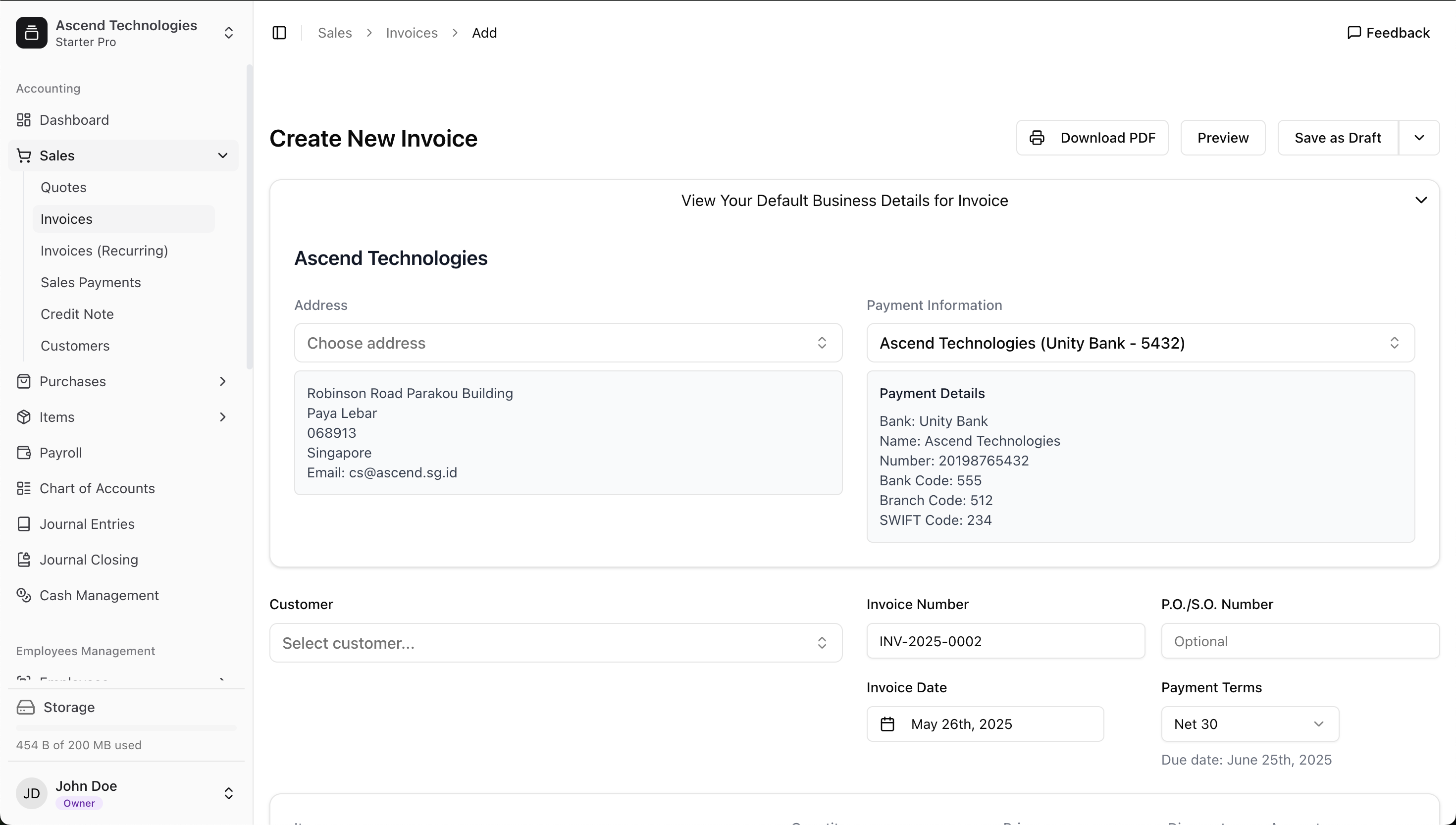
Task: Click the Sales breadcrumb link
Action: click(335, 33)
